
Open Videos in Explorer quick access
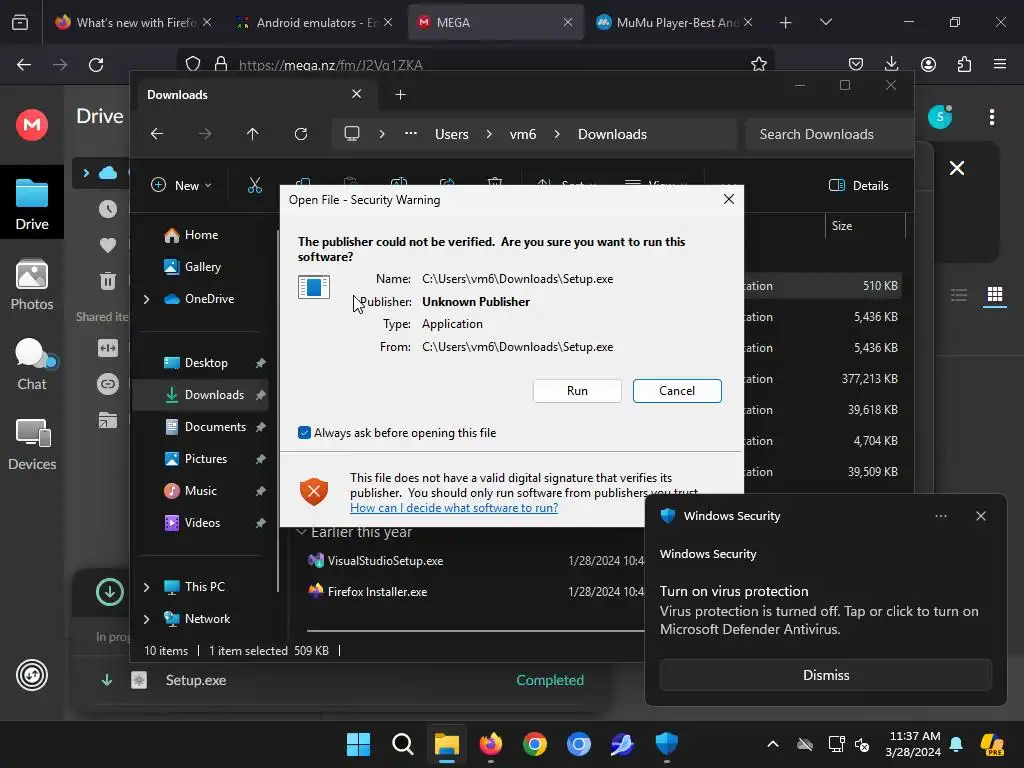(x=202, y=522)
